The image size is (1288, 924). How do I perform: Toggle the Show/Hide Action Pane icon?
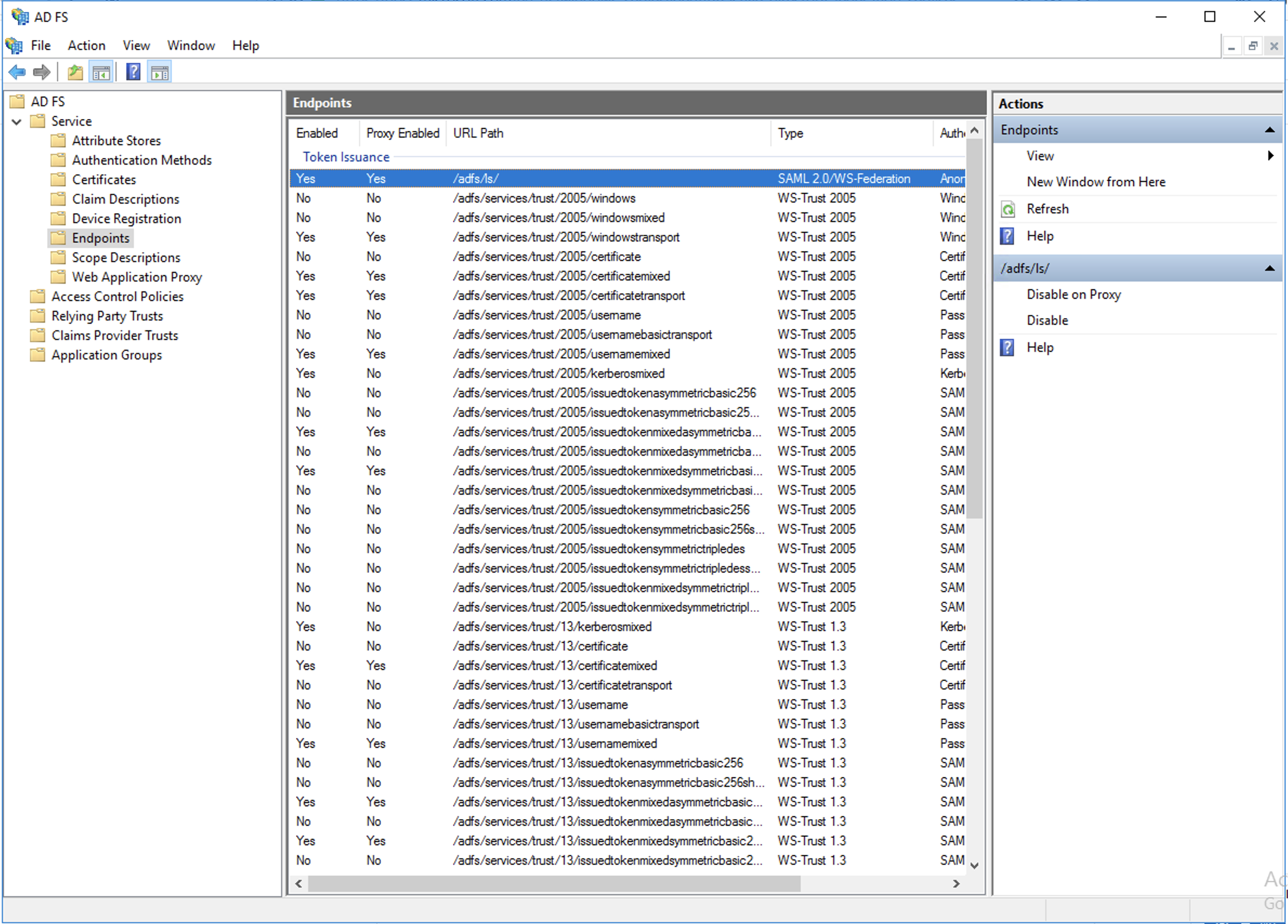[160, 72]
